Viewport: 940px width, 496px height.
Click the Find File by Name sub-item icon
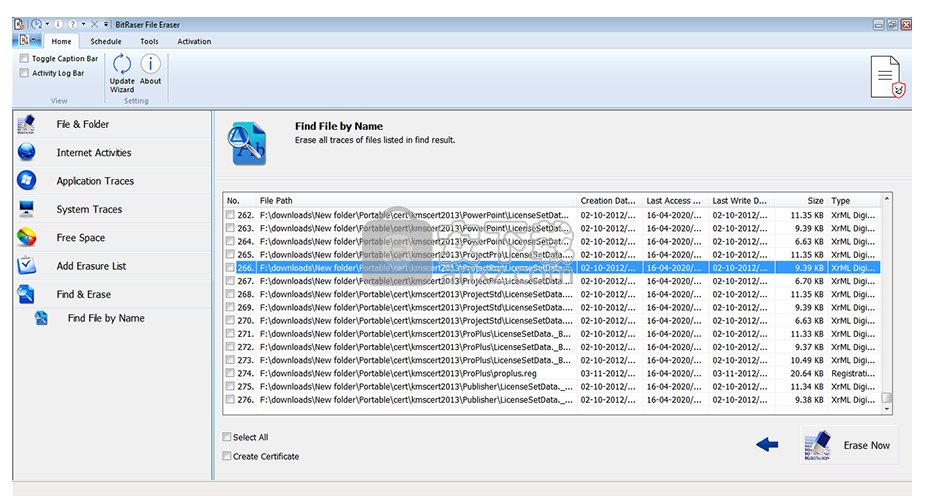coord(41,318)
